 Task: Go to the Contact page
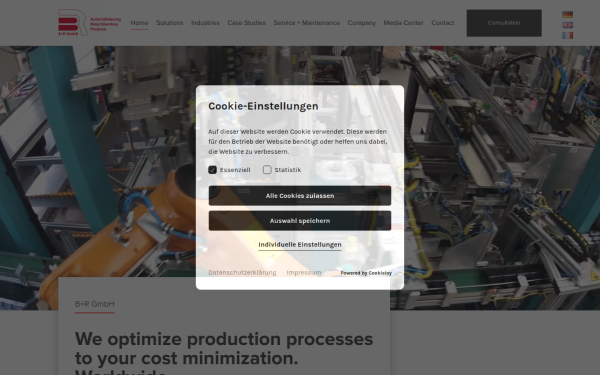coord(443,23)
